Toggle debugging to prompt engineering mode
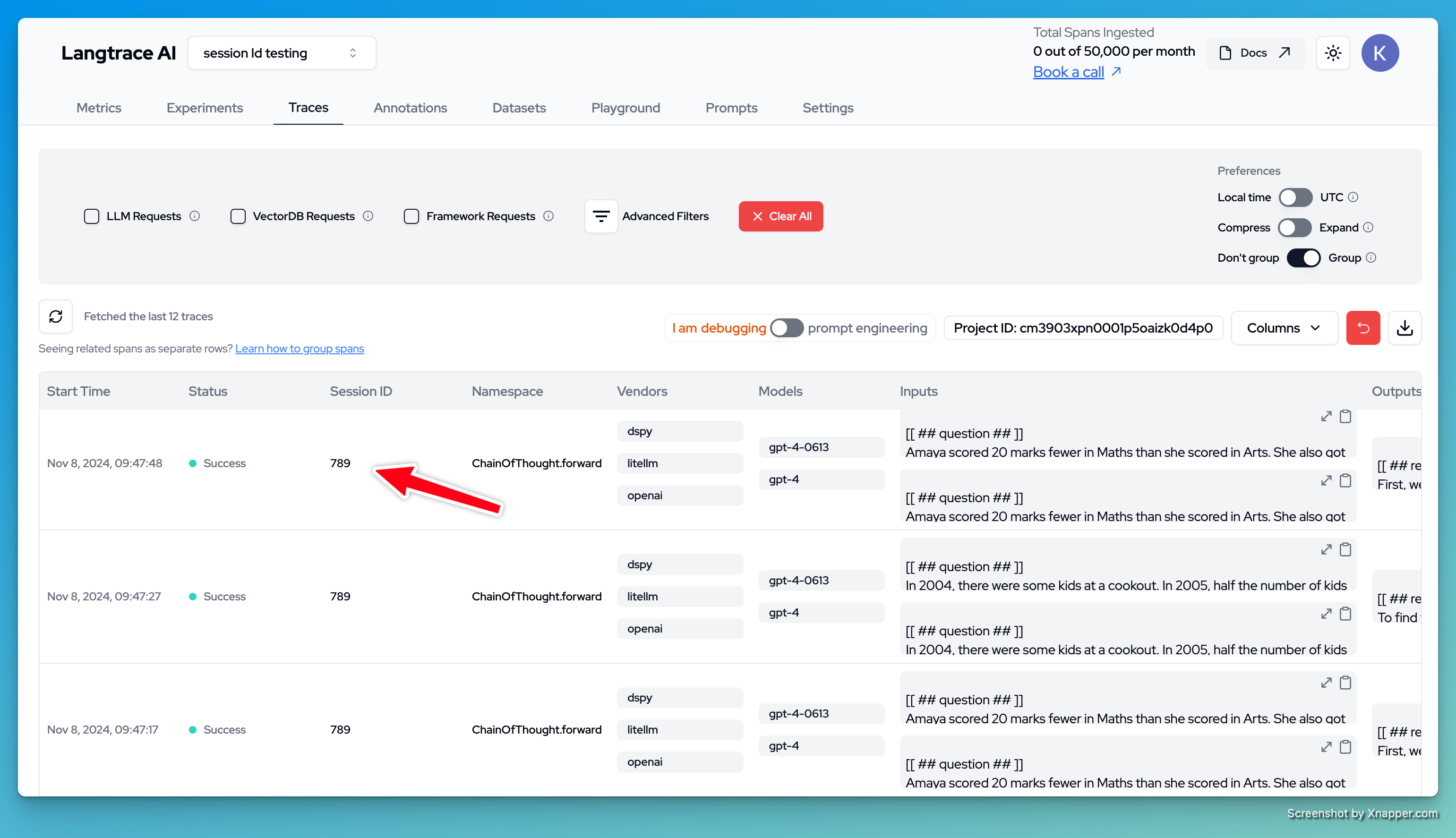The width and height of the screenshot is (1456, 838). click(786, 327)
